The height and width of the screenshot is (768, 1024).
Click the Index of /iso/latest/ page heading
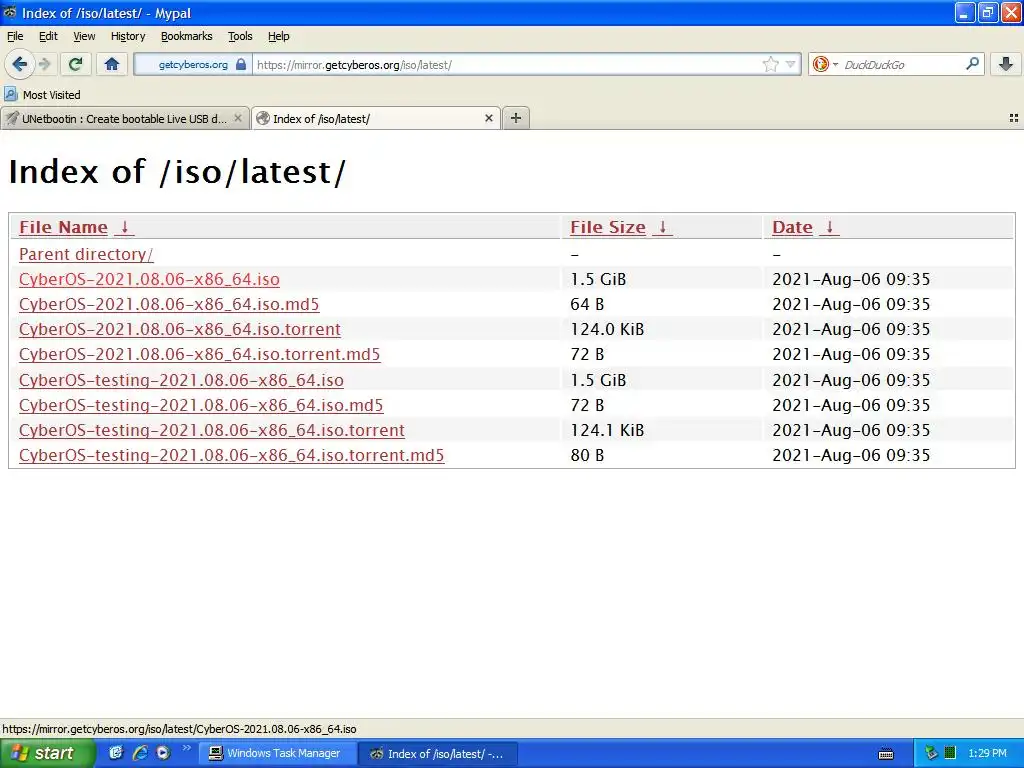click(177, 172)
